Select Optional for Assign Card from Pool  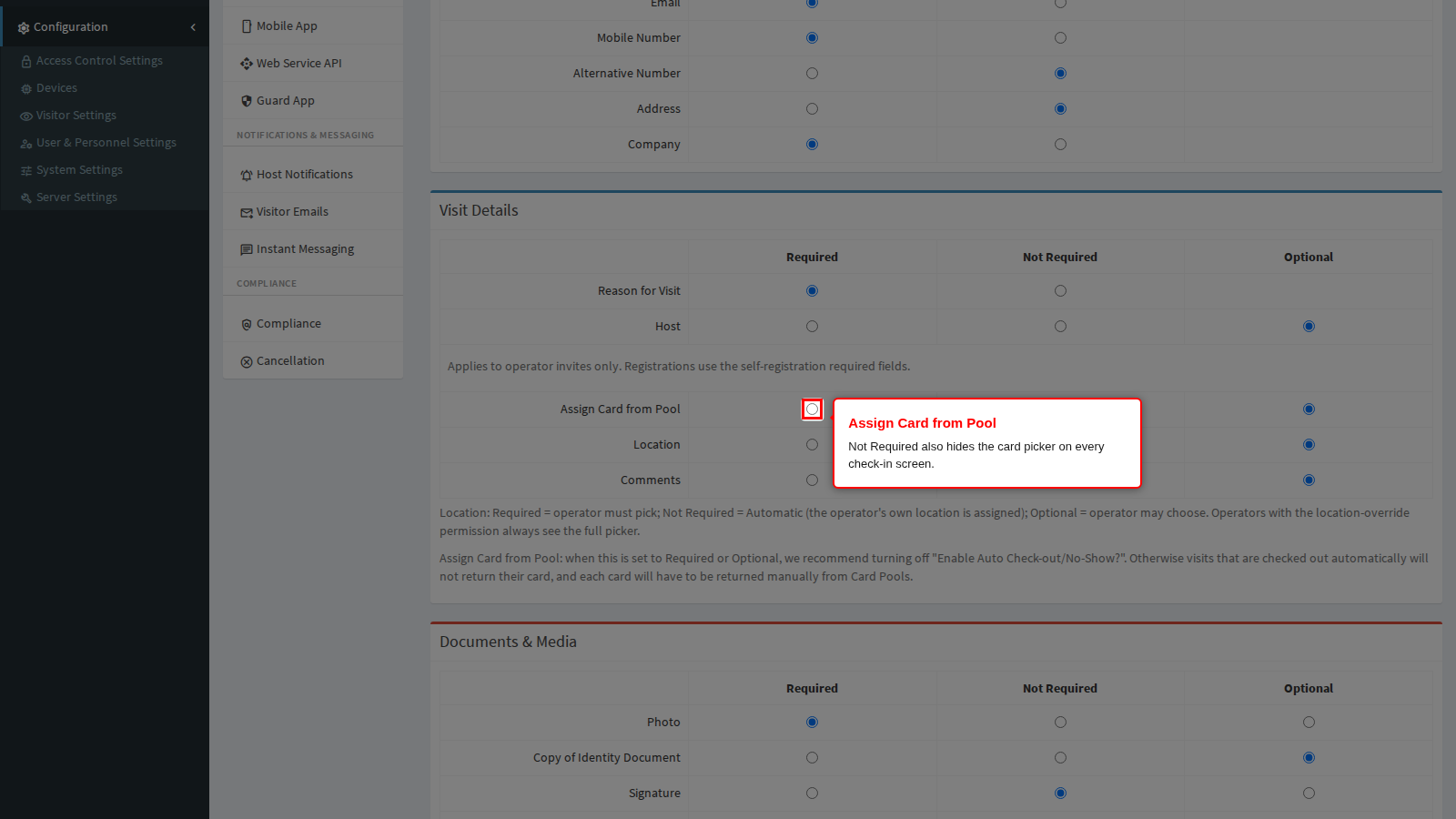click(x=1309, y=409)
